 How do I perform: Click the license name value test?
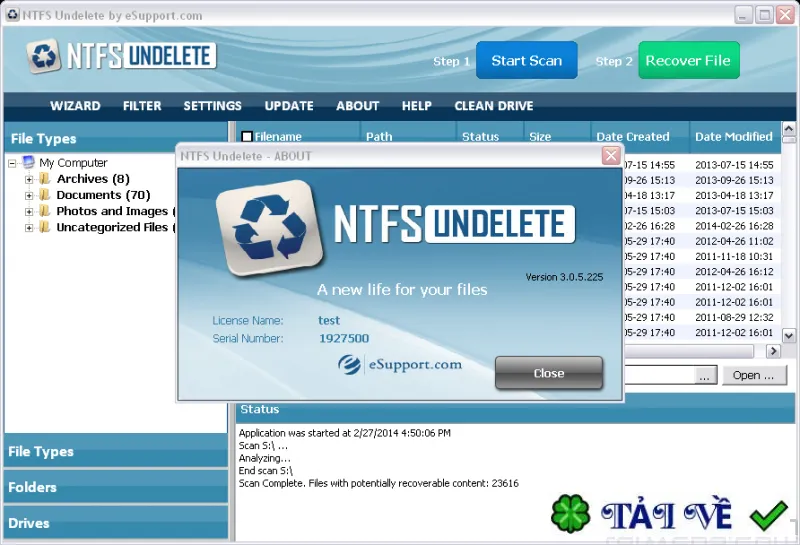tap(329, 320)
